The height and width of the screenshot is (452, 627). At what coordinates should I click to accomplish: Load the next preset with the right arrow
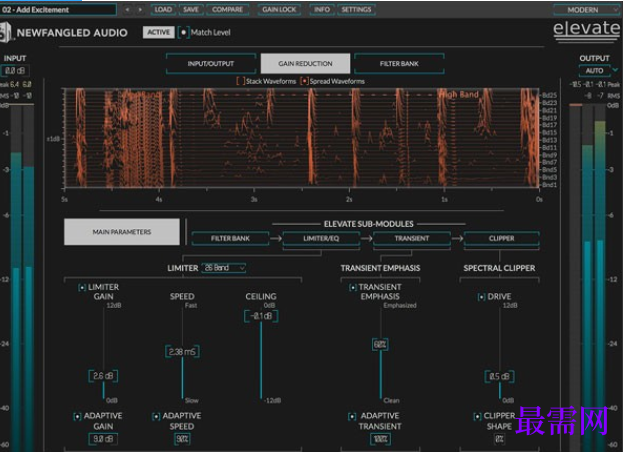point(140,10)
